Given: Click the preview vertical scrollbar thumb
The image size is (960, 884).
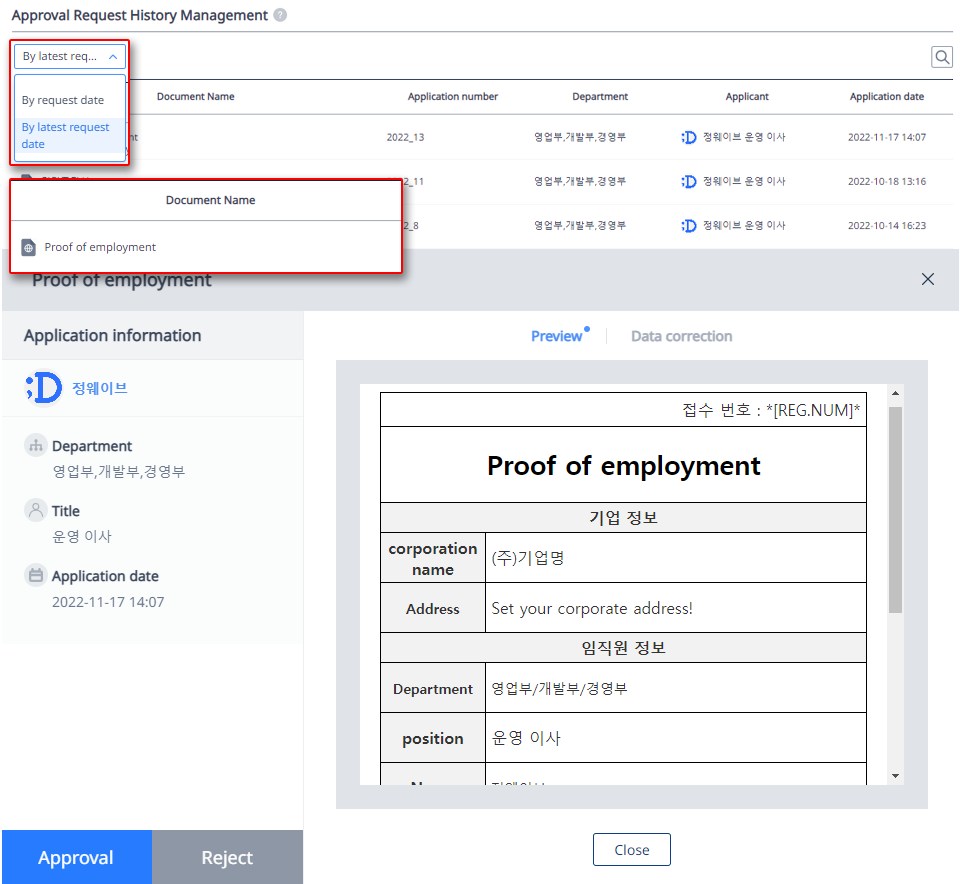Looking at the screenshot, I should pyautogui.click(x=895, y=509).
